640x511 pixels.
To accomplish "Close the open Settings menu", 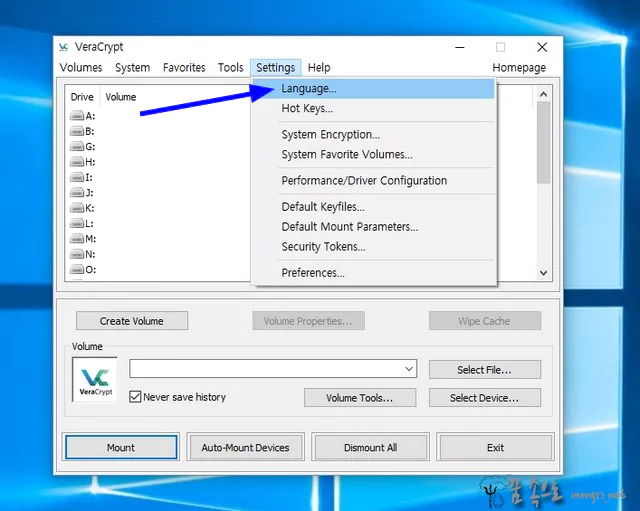I will [x=276, y=67].
